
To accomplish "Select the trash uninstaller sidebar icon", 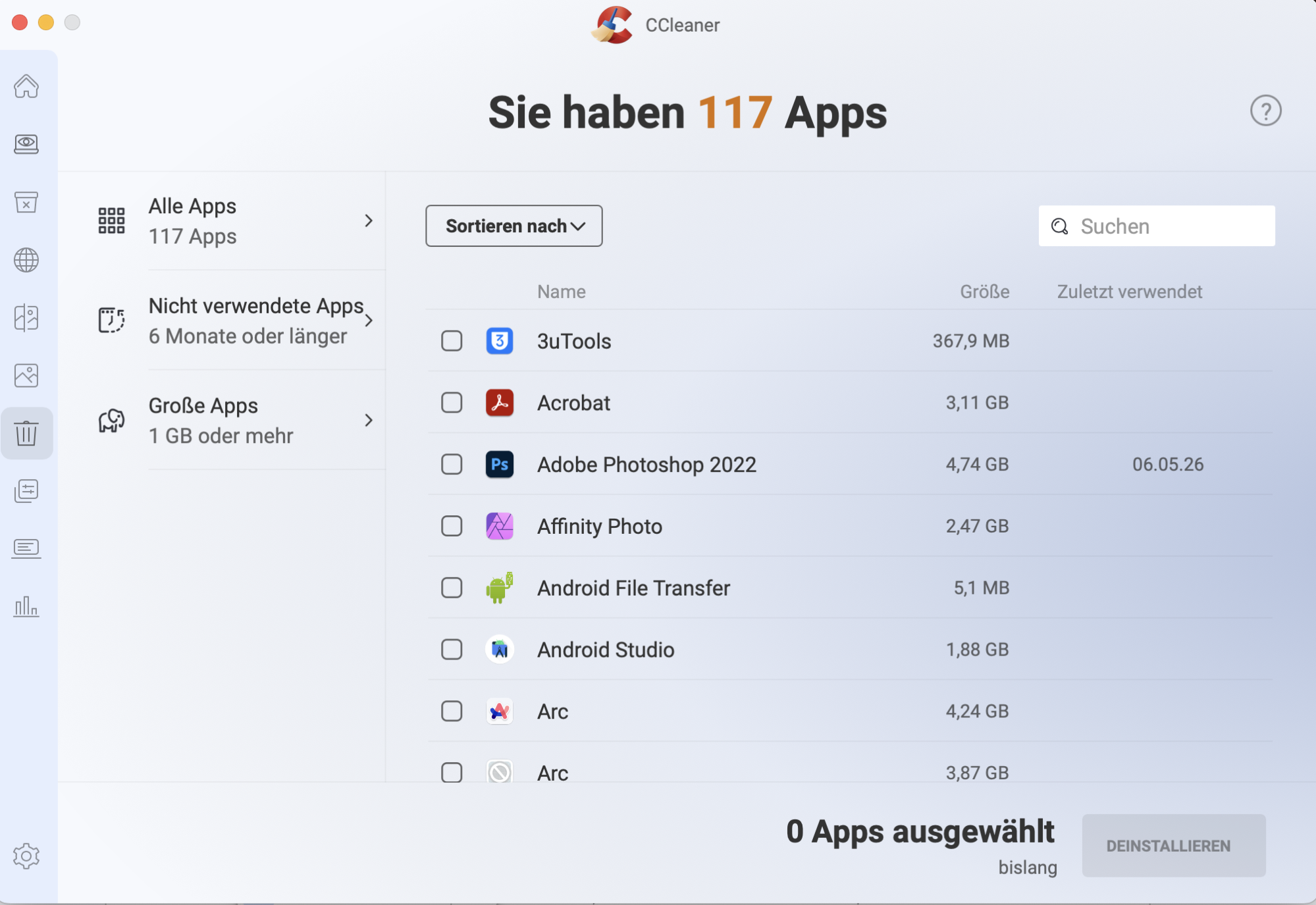I will (x=26, y=433).
